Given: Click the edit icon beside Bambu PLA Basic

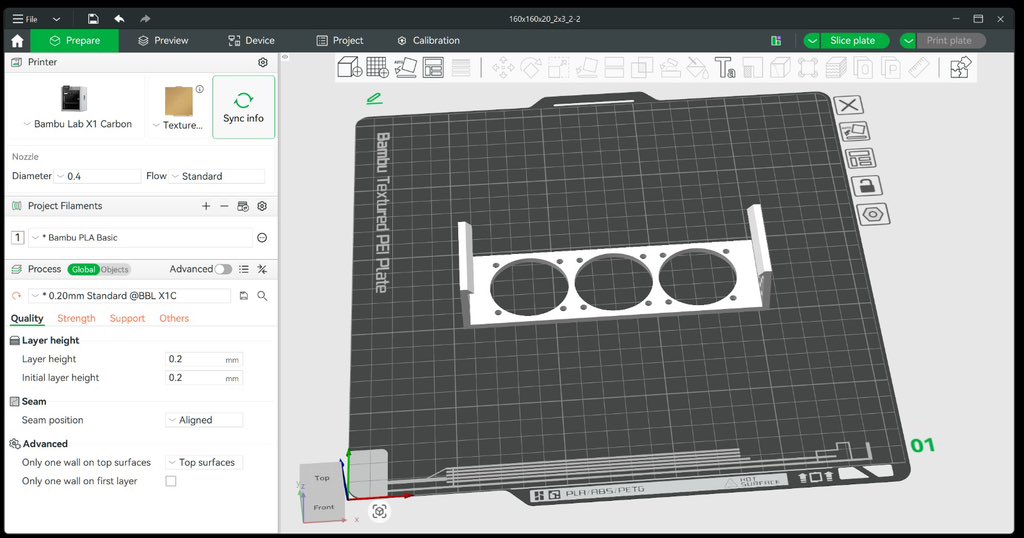Looking at the screenshot, I should tap(262, 238).
